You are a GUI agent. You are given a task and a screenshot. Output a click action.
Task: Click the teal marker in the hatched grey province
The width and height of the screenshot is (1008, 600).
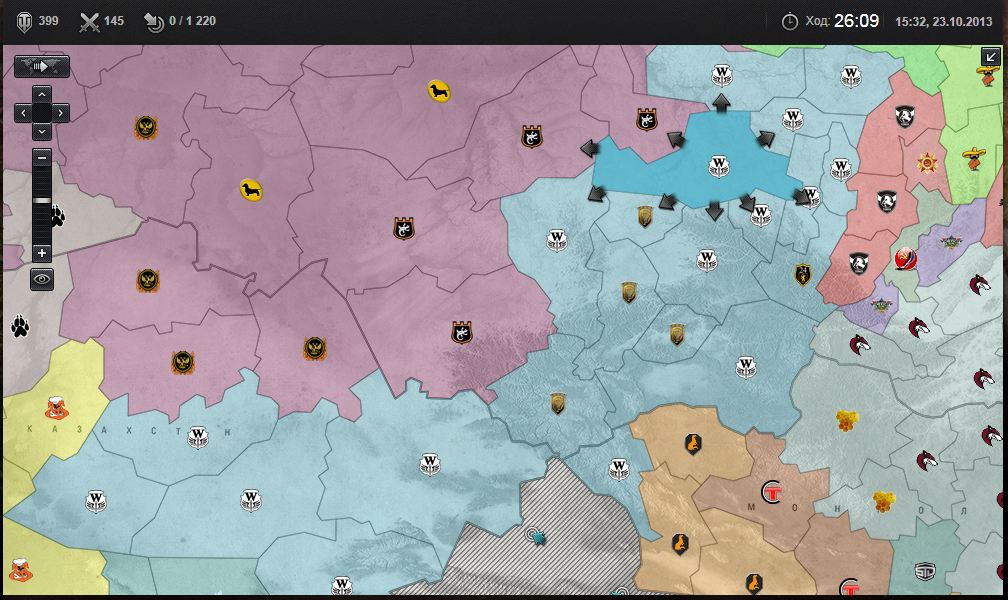click(x=537, y=536)
